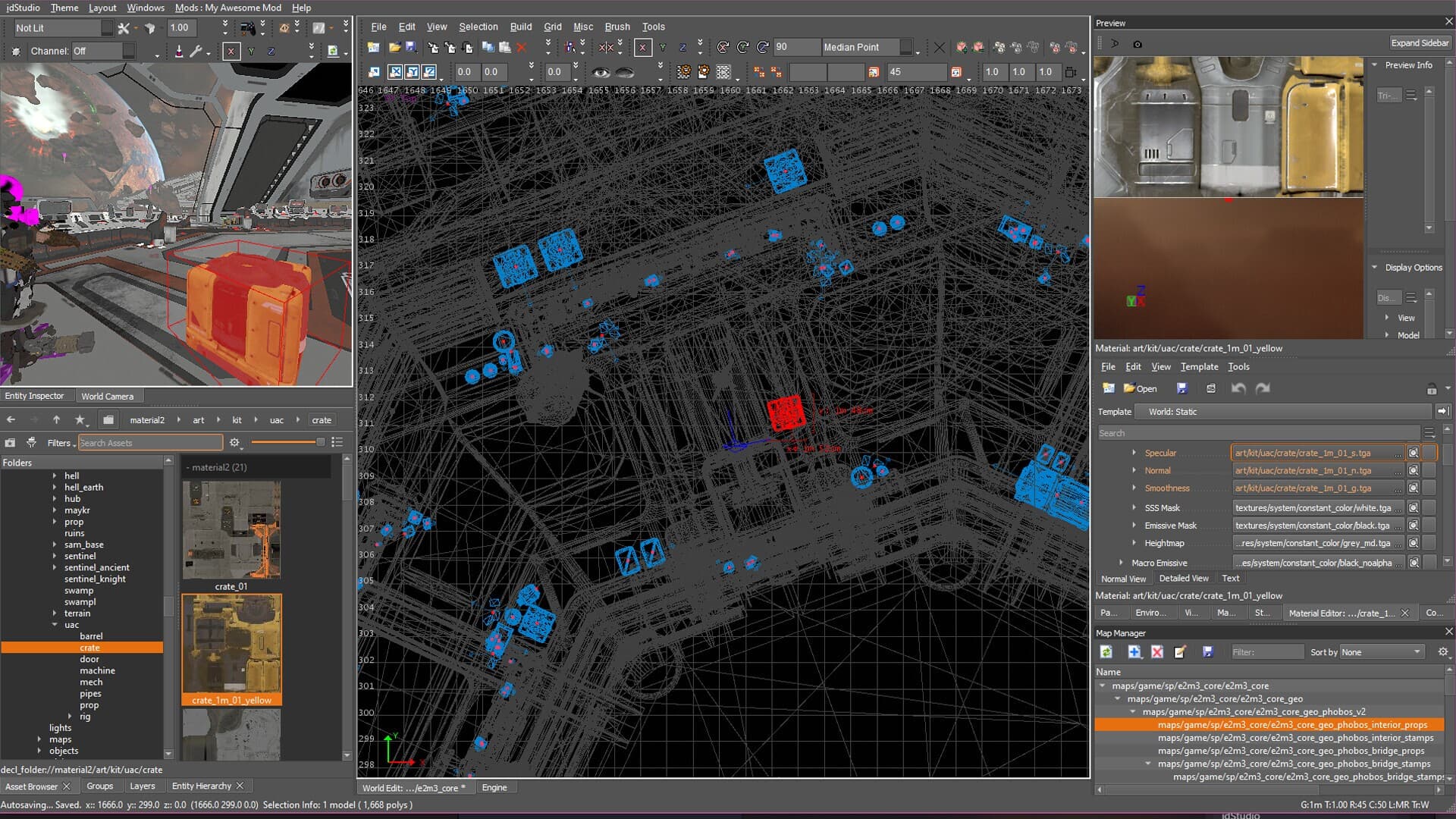Open the Sort by None dropdown in Map Manager

tap(1380, 651)
